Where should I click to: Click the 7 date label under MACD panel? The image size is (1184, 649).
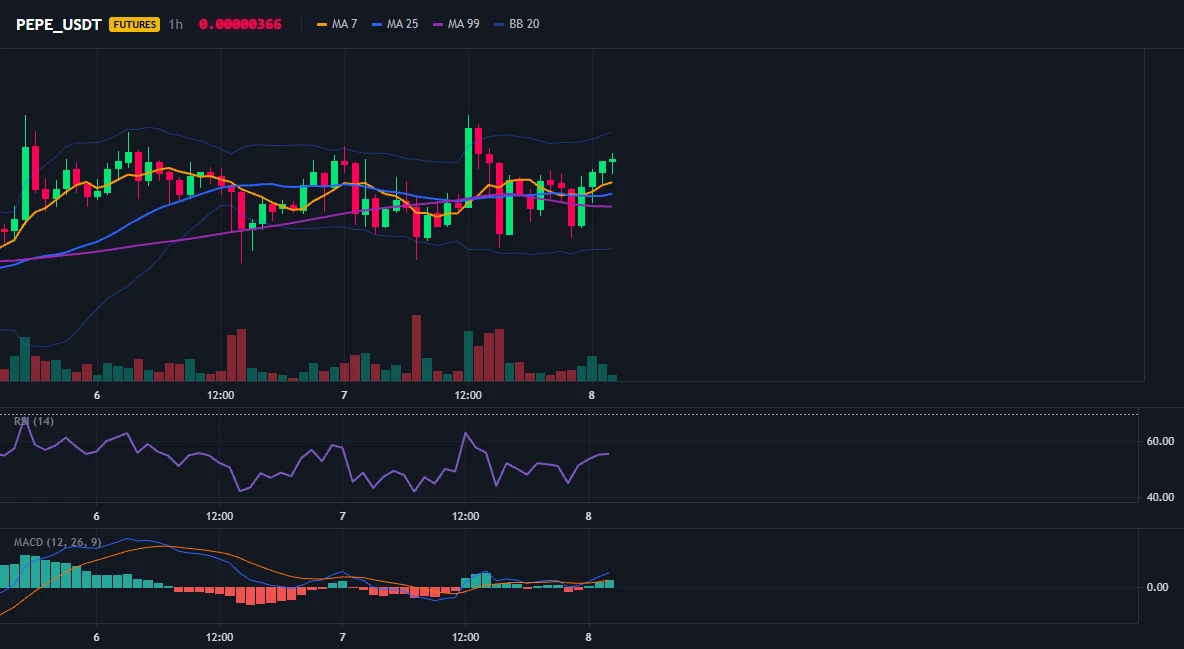click(x=342, y=637)
